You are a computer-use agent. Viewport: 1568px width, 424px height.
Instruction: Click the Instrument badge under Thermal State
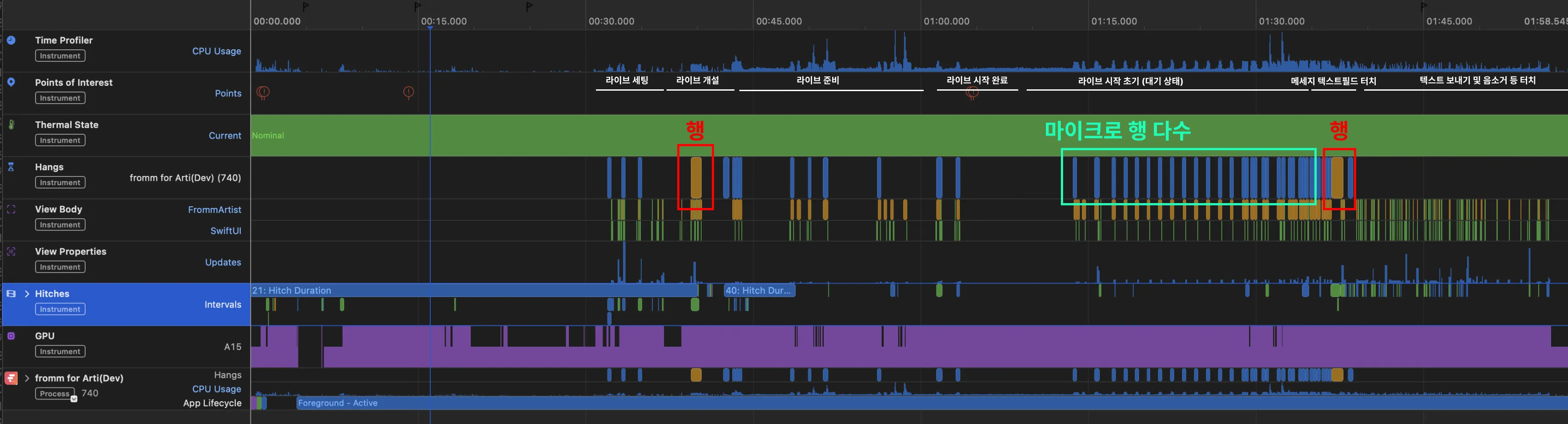coord(60,140)
